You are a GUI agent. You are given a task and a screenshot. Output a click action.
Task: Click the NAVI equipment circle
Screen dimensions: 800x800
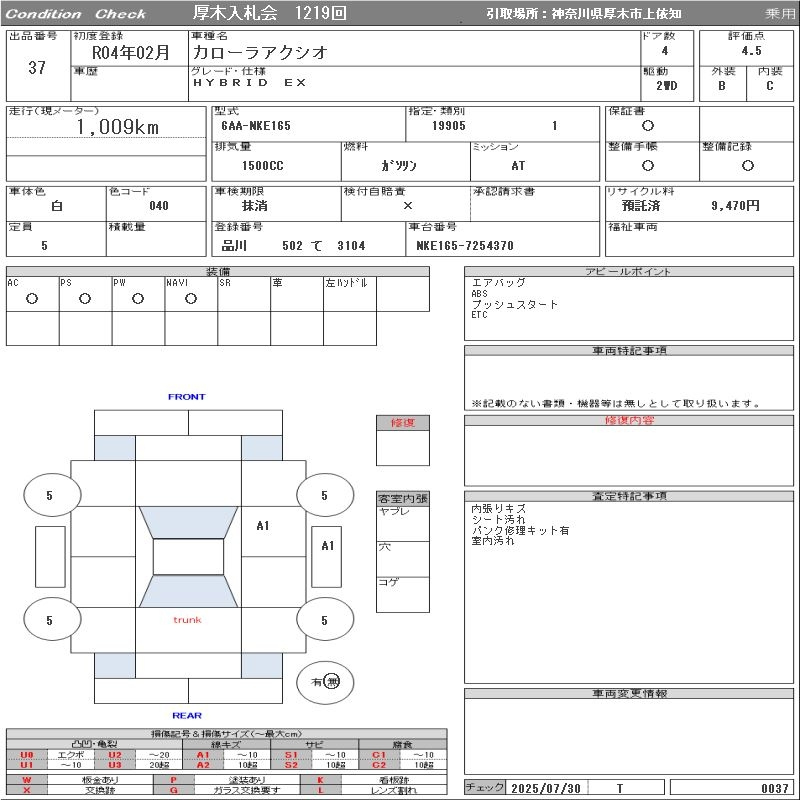[x=191, y=298]
